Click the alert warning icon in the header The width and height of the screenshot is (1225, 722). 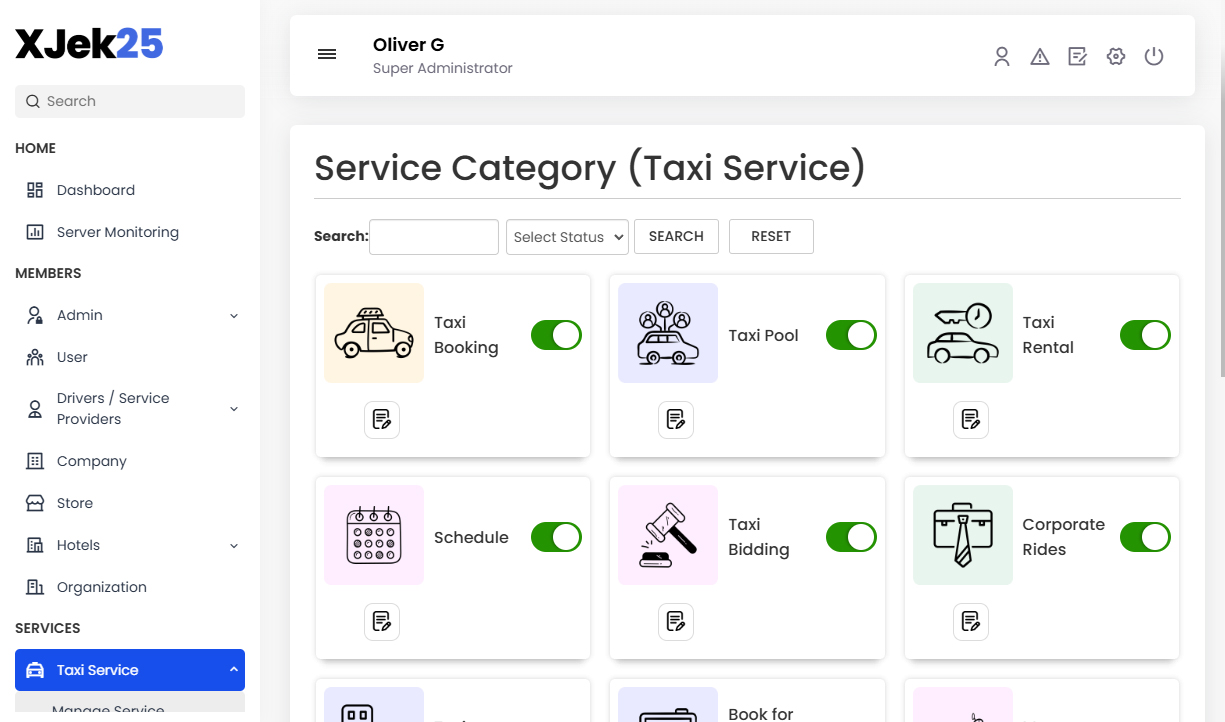point(1039,56)
